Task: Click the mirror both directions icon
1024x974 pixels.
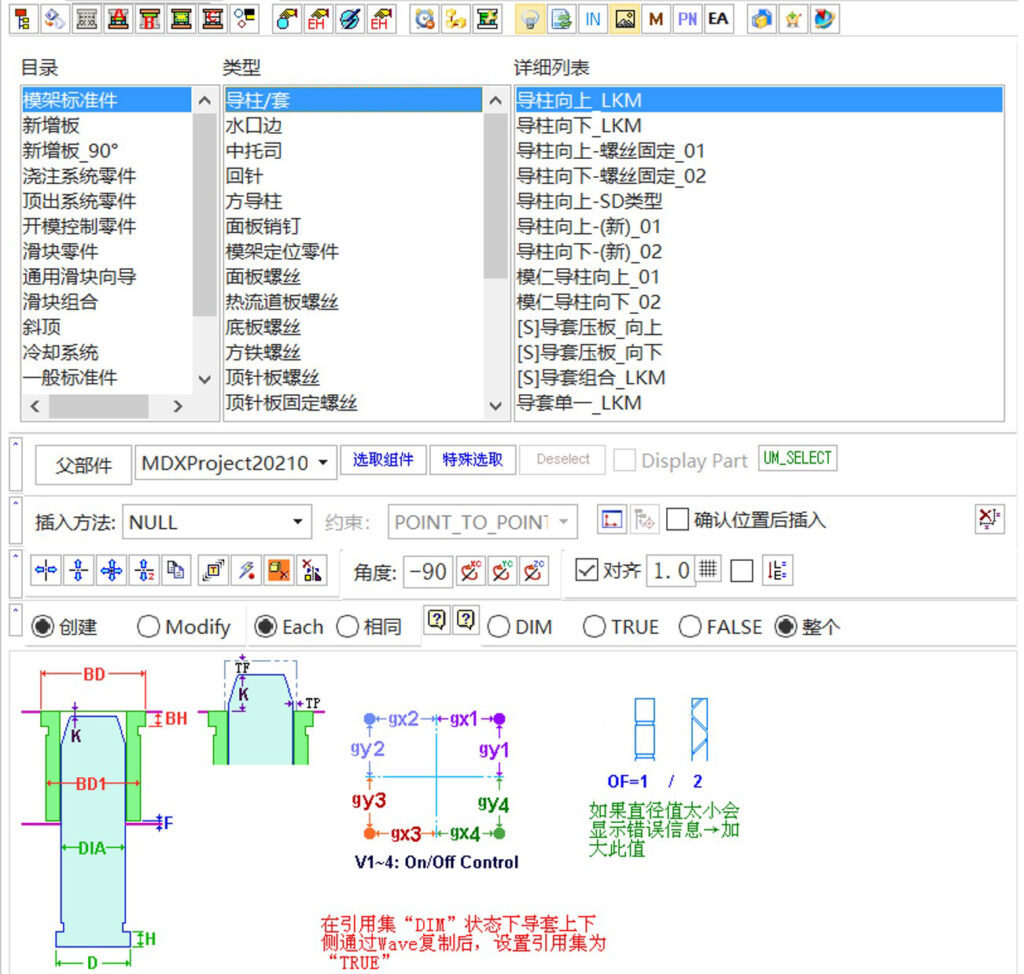Action: 111,571
